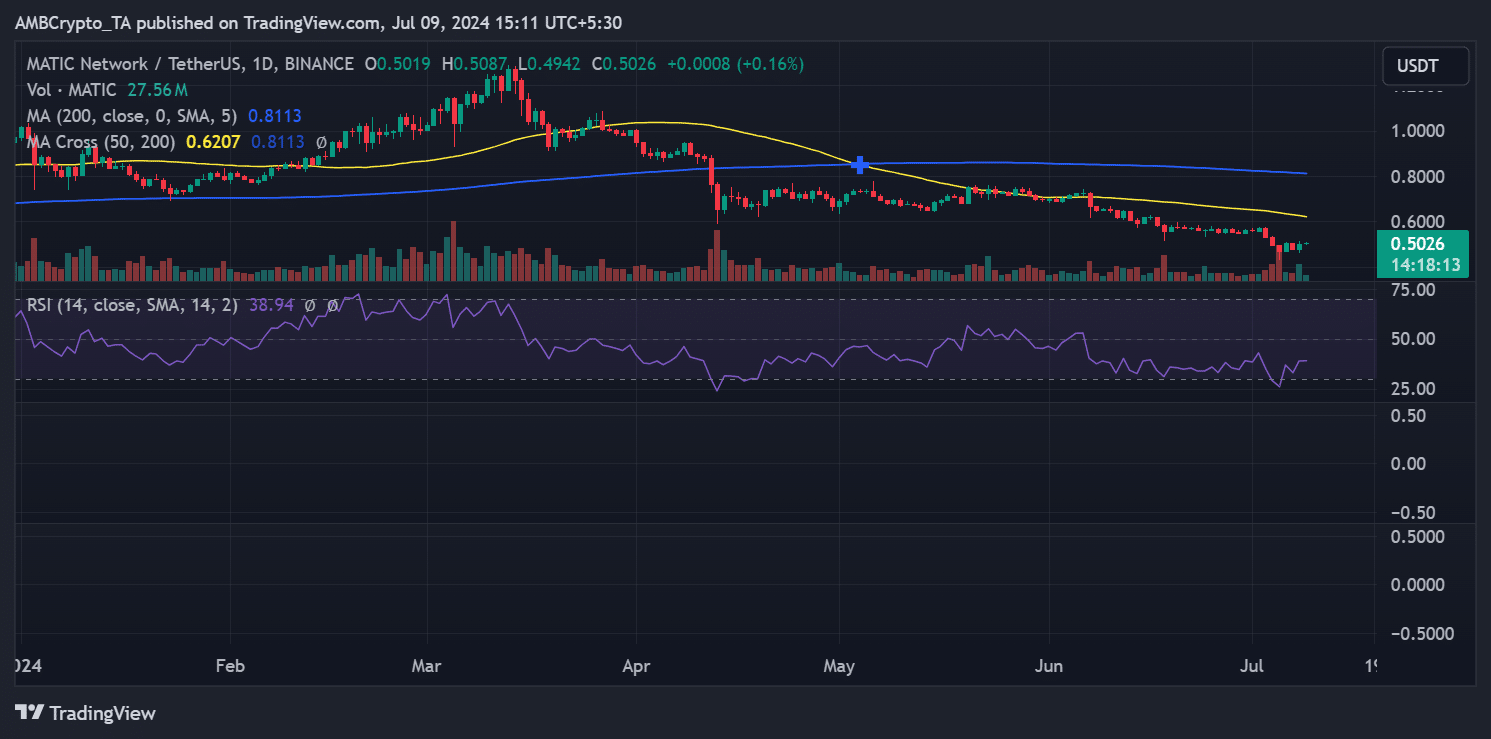This screenshot has width=1491, height=739.
Task: Click the 75.00 RSI axis label
Action: coord(1411,290)
